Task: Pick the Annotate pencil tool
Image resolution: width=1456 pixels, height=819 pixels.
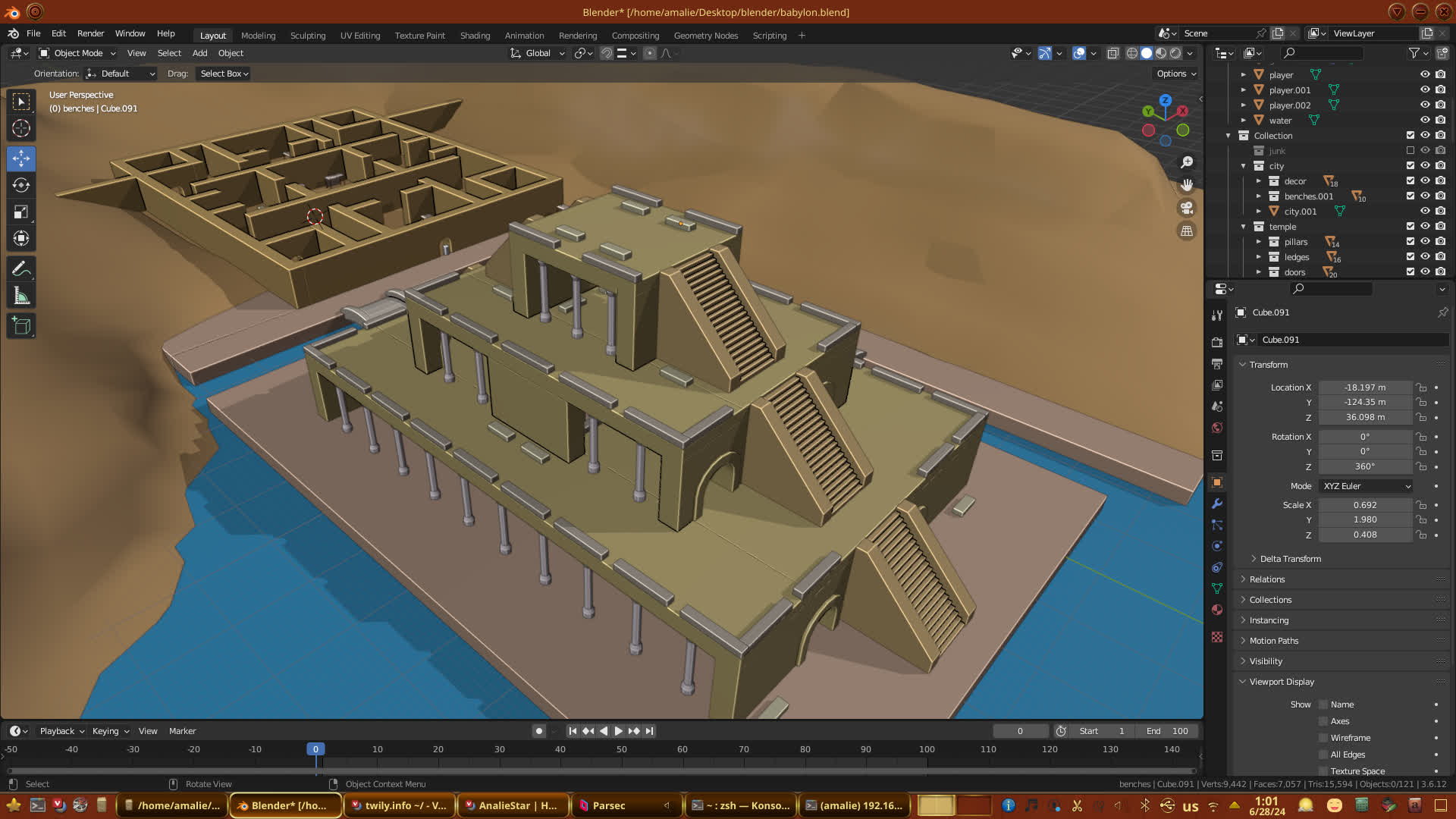Action: click(21, 269)
